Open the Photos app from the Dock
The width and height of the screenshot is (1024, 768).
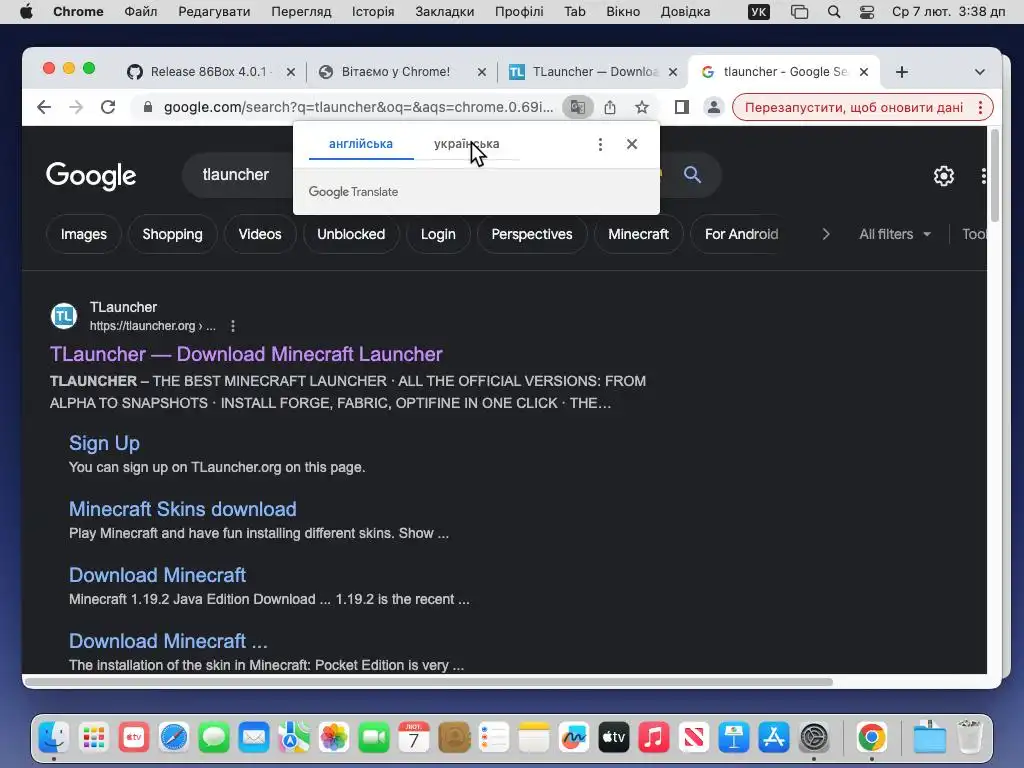coord(334,737)
